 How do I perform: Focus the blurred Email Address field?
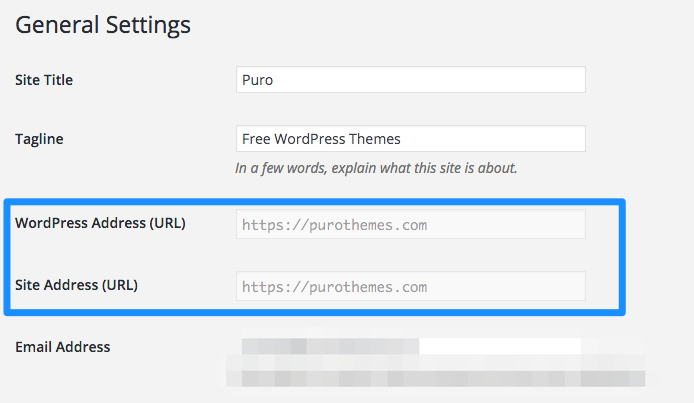(x=410, y=347)
